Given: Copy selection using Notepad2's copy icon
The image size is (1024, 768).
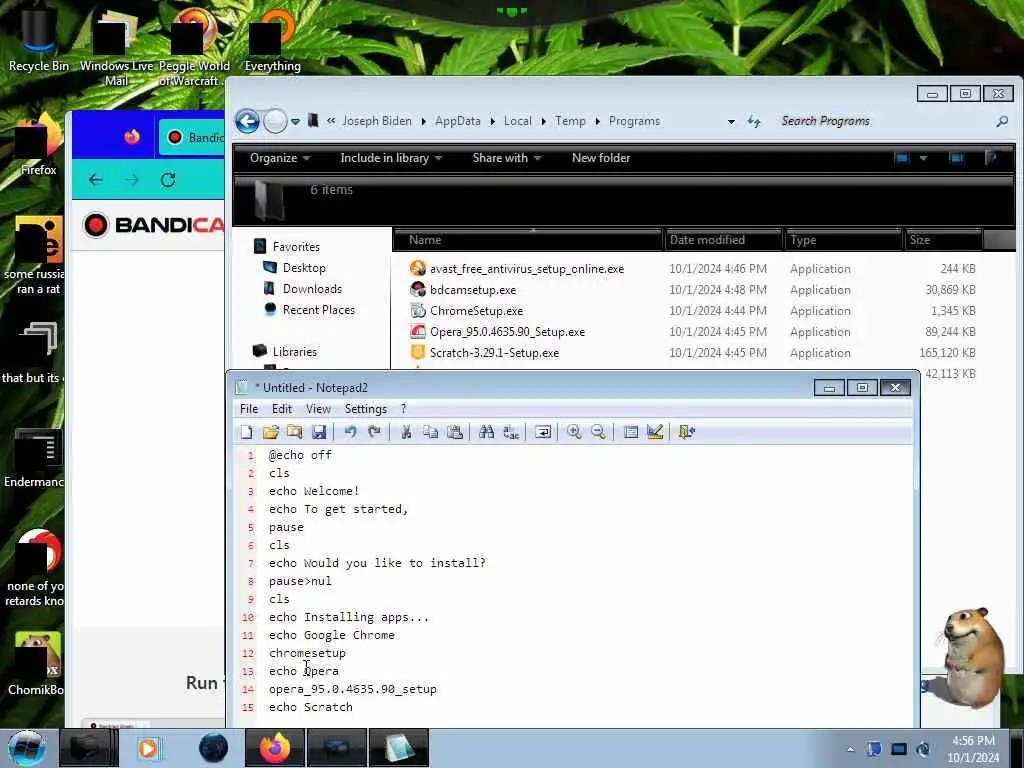Looking at the screenshot, I should [x=430, y=432].
